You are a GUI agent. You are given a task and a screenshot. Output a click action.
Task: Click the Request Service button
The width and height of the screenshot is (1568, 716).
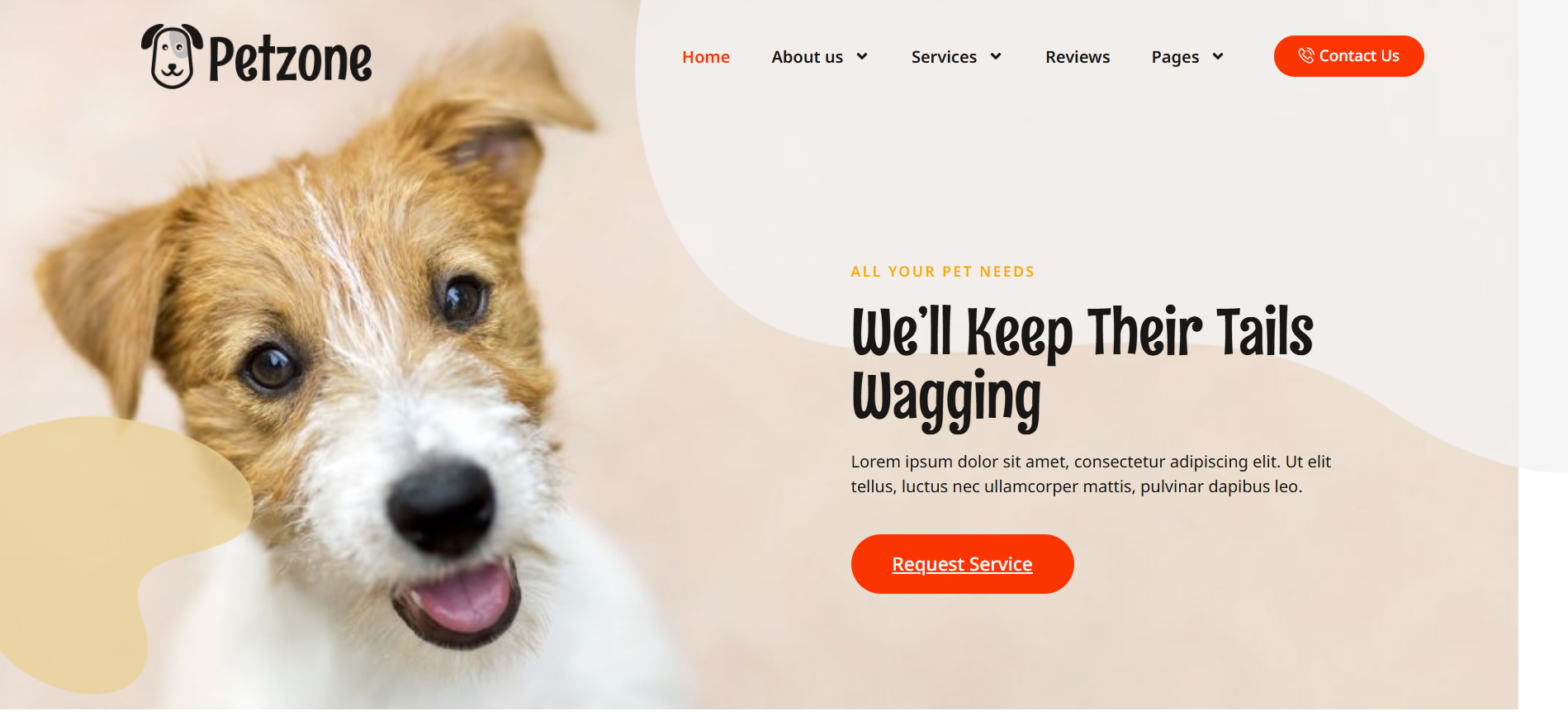pos(962,564)
